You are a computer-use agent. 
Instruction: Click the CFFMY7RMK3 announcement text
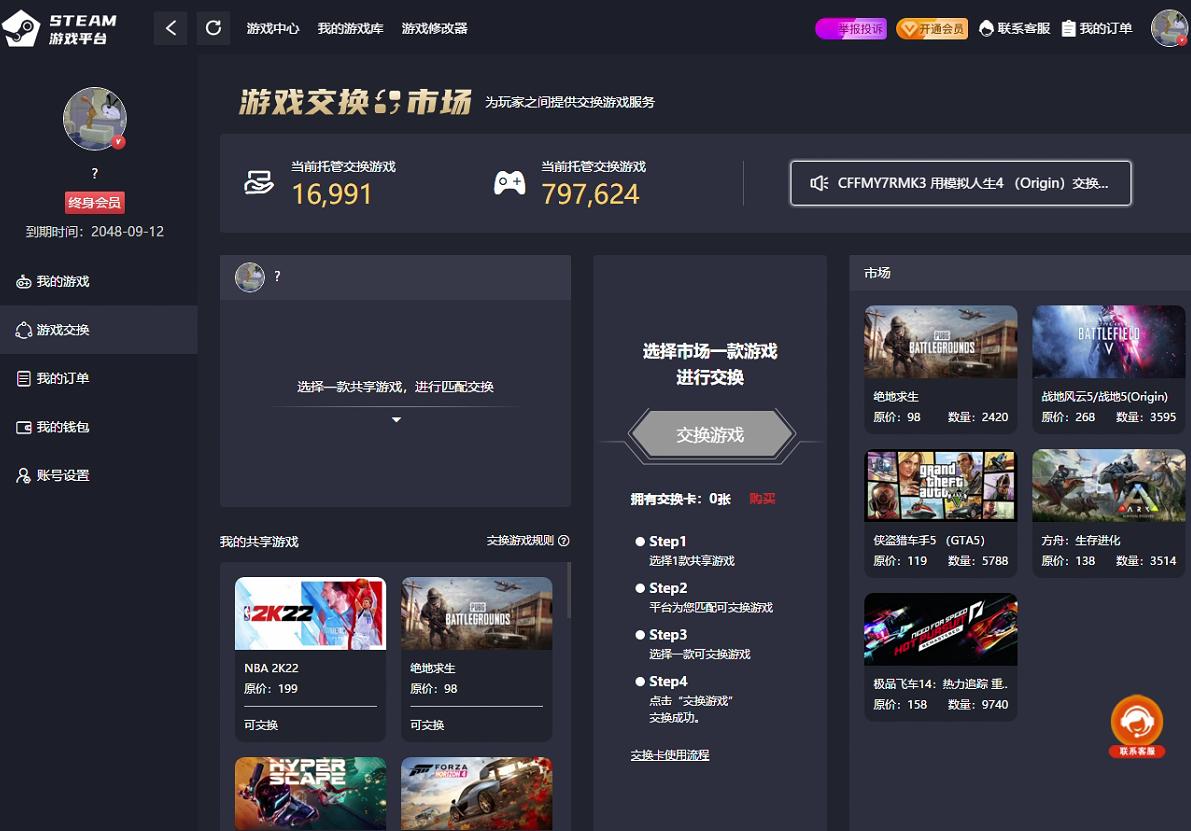(x=972, y=183)
